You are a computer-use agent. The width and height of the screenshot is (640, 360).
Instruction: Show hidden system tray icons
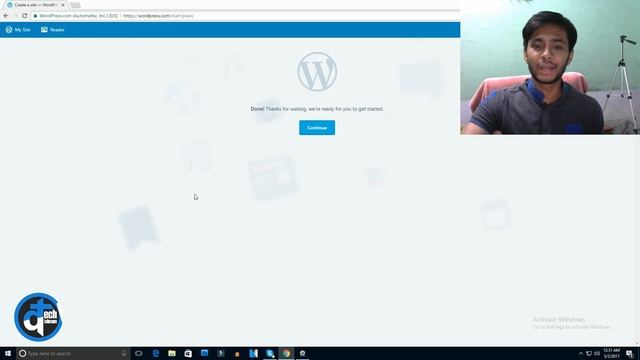pyautogui.click(x=581, y=353)
